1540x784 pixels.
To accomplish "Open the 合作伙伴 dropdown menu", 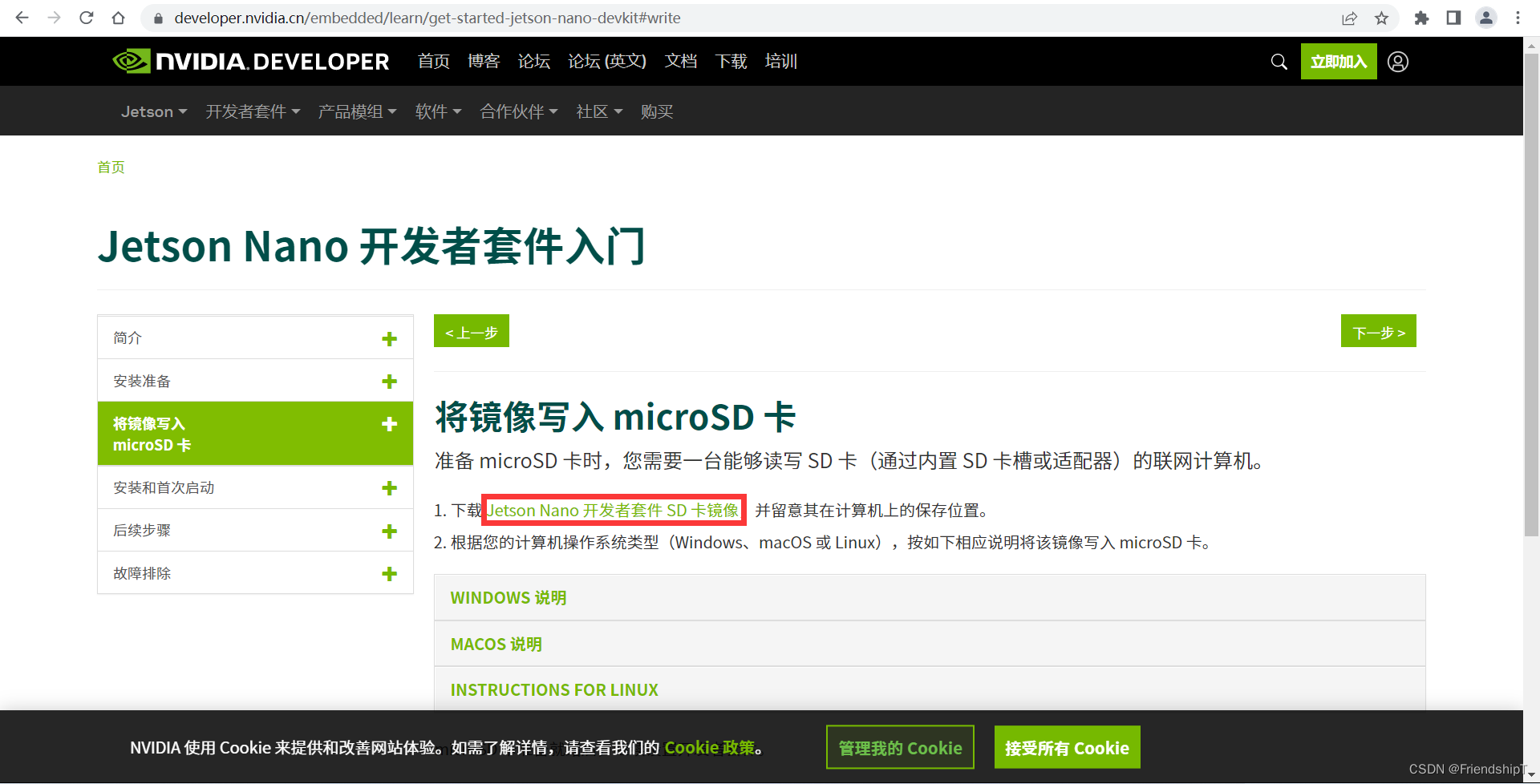I will point(518,111).
